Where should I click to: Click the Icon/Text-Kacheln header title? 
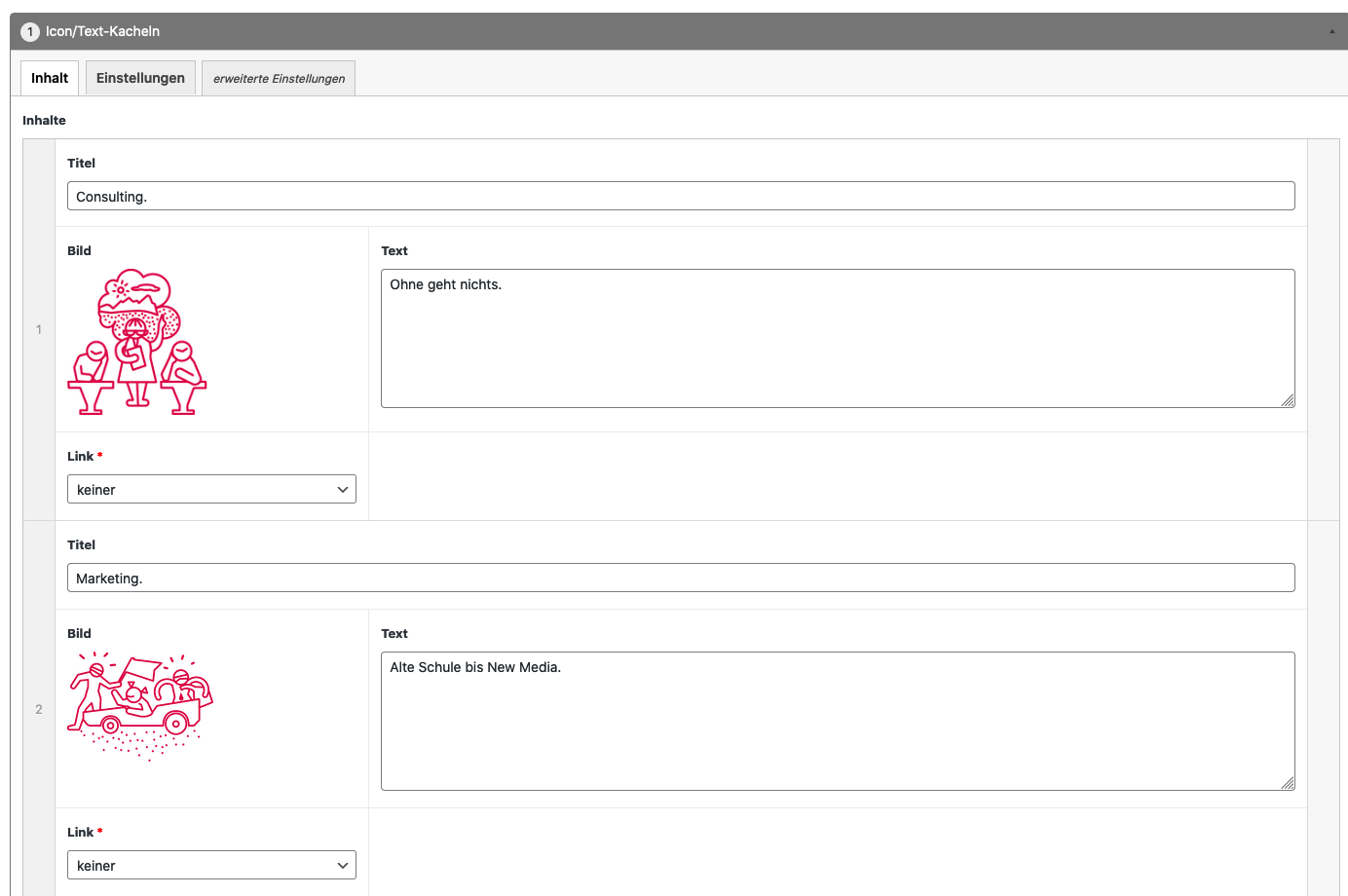click(102, 32)
